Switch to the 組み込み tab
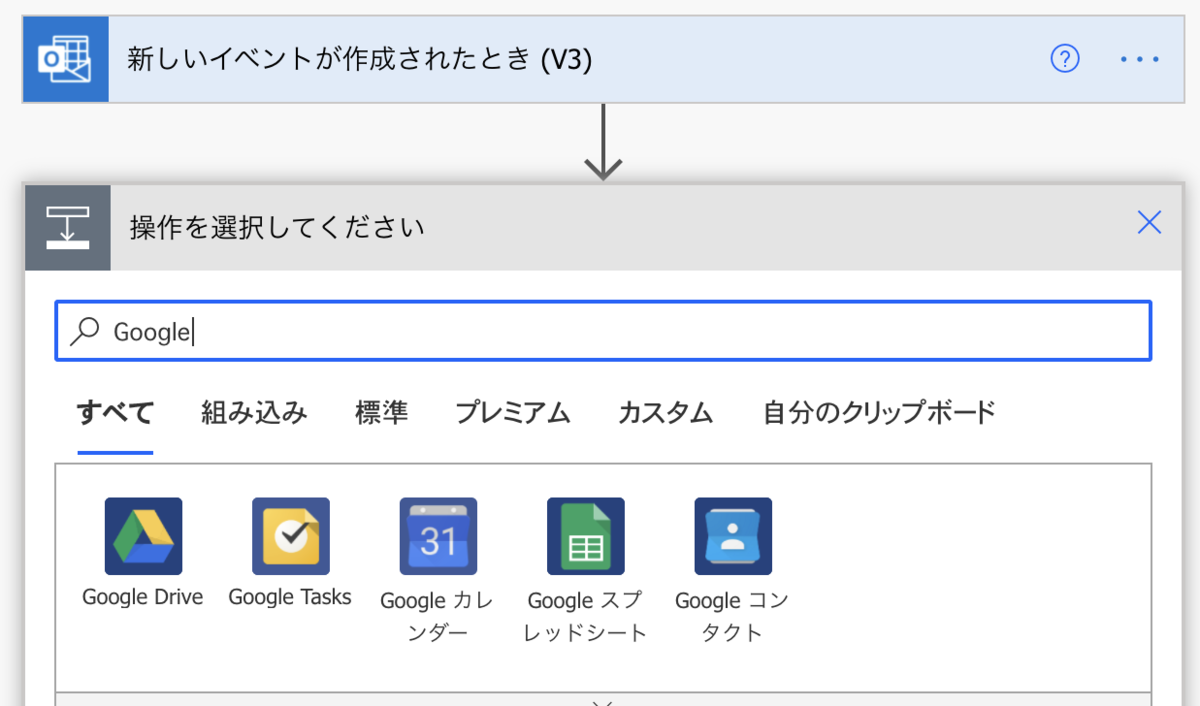Image resolution: width=1200 pixels, height=706 pixels. [253, 413]
